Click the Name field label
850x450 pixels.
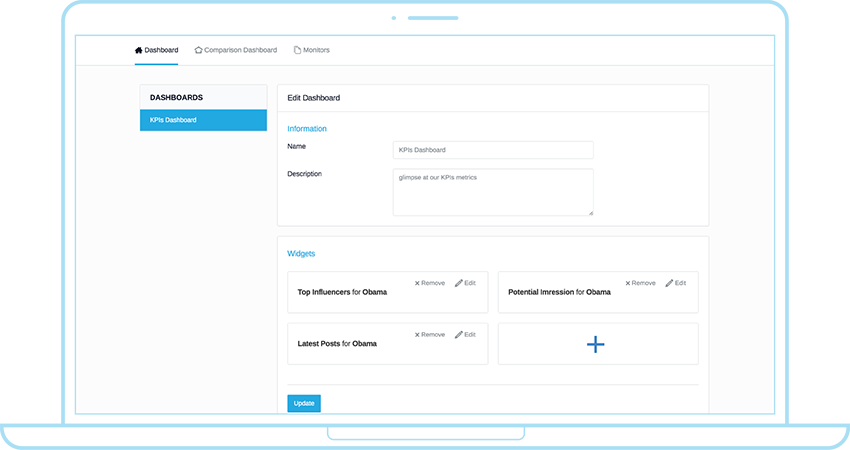[x=297, y=146]
